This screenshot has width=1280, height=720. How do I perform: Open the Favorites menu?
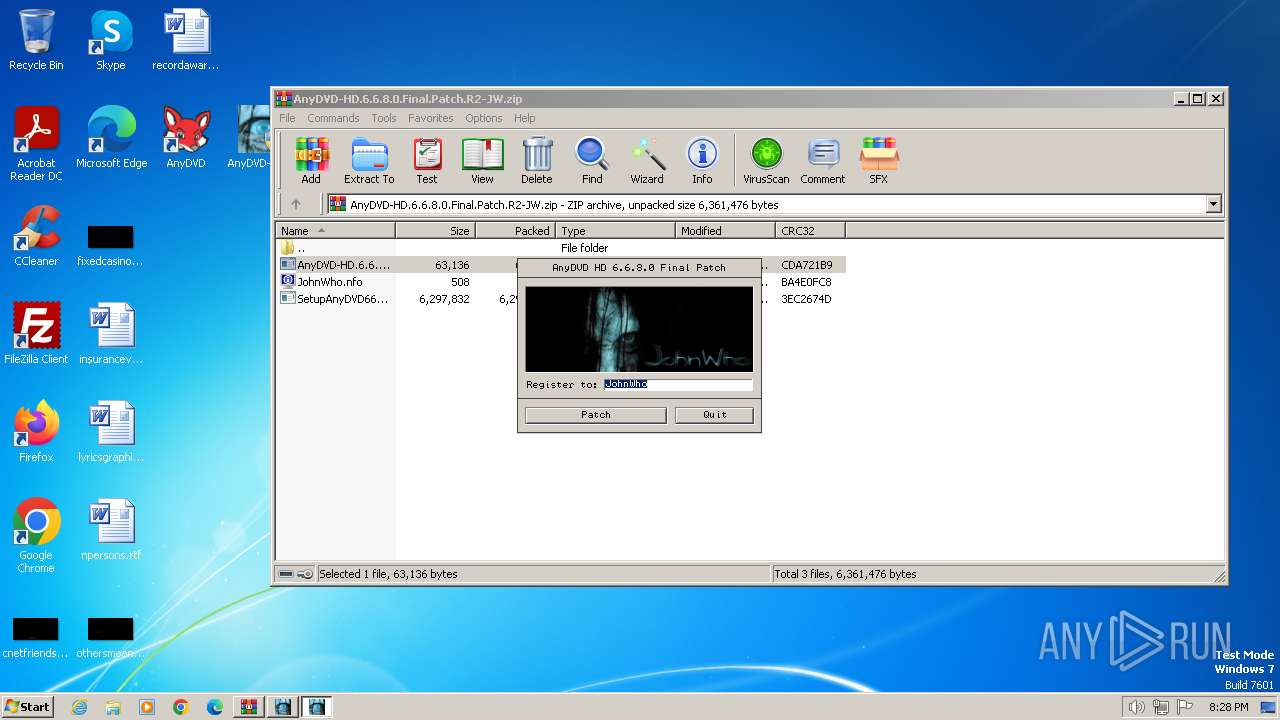431,118
